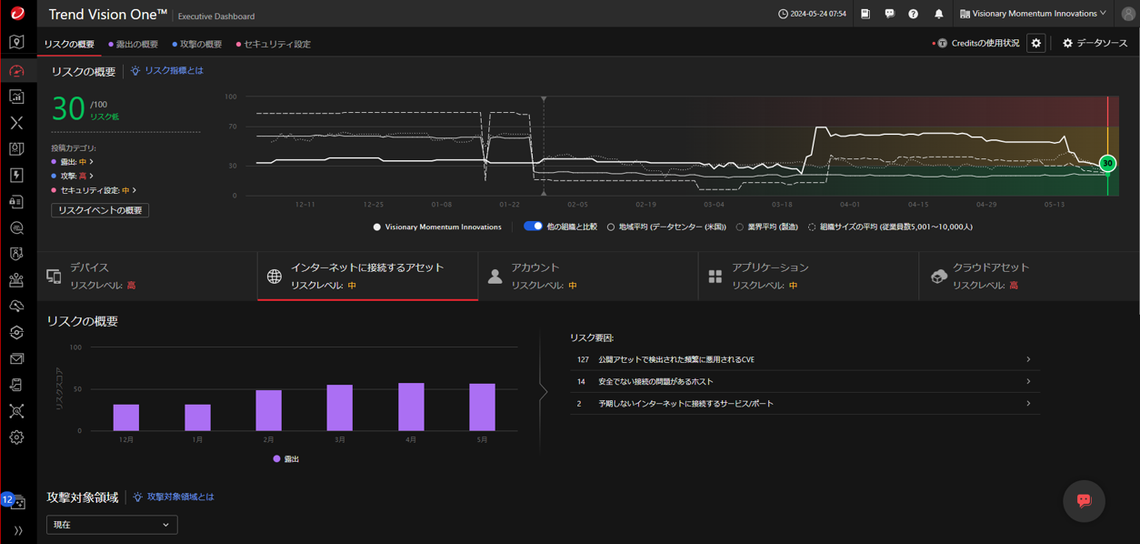The width and height of the screenshot is (1140, 544).
Task: Open the 現在 dropdown menu
Action: (112, 524)
